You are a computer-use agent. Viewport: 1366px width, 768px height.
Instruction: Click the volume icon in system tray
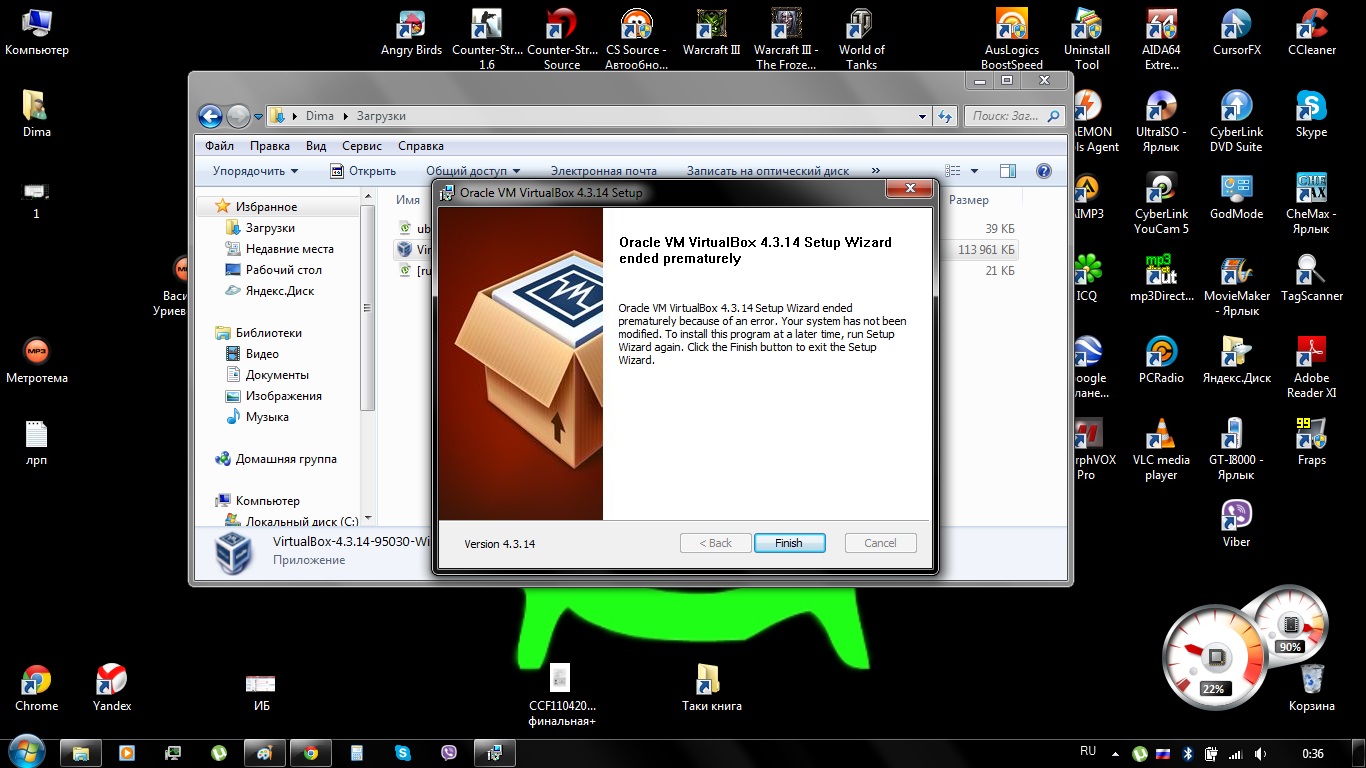click(x=1261, y=754)
